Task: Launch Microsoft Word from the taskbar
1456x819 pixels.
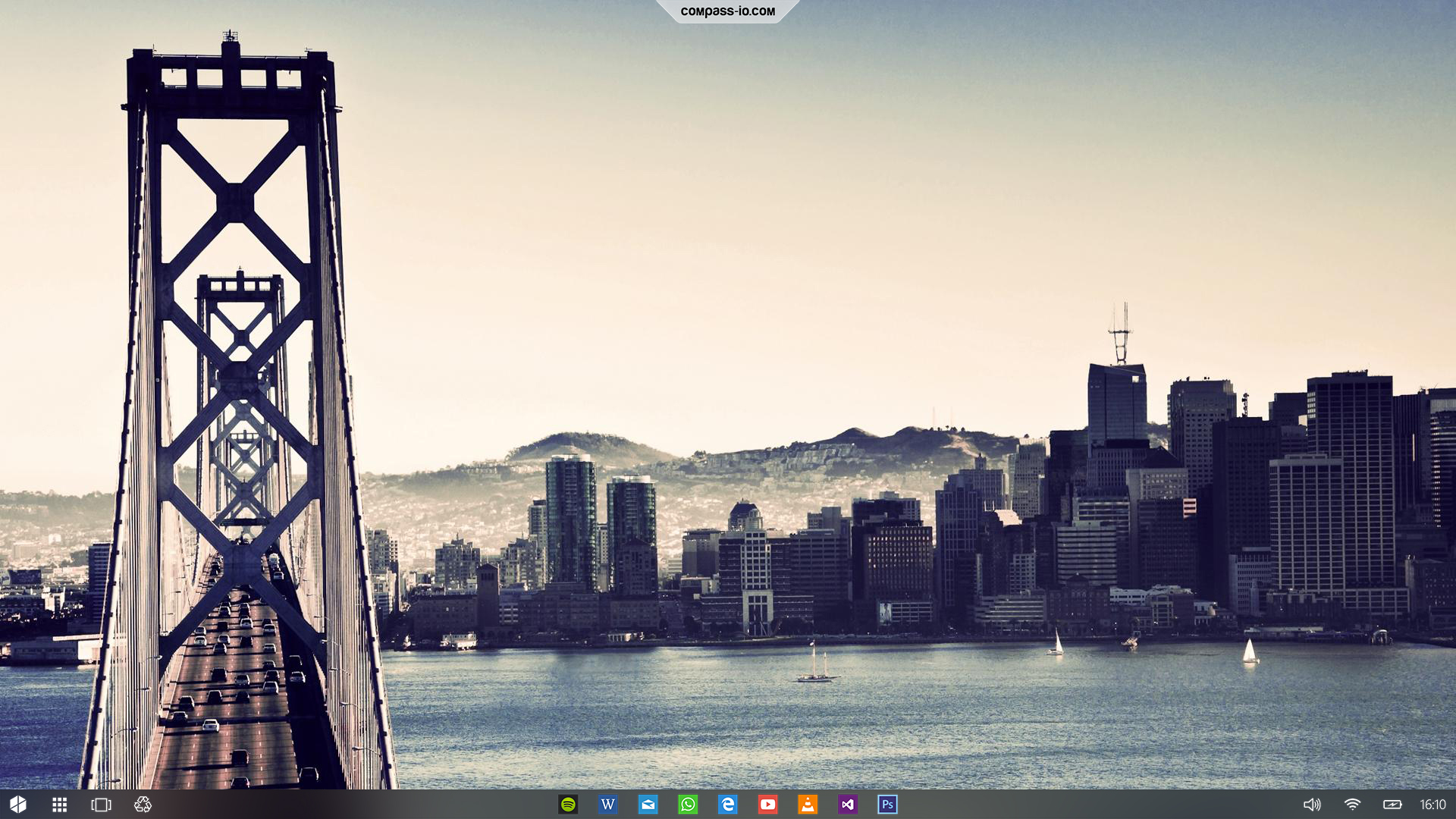Action: point(608,805)
